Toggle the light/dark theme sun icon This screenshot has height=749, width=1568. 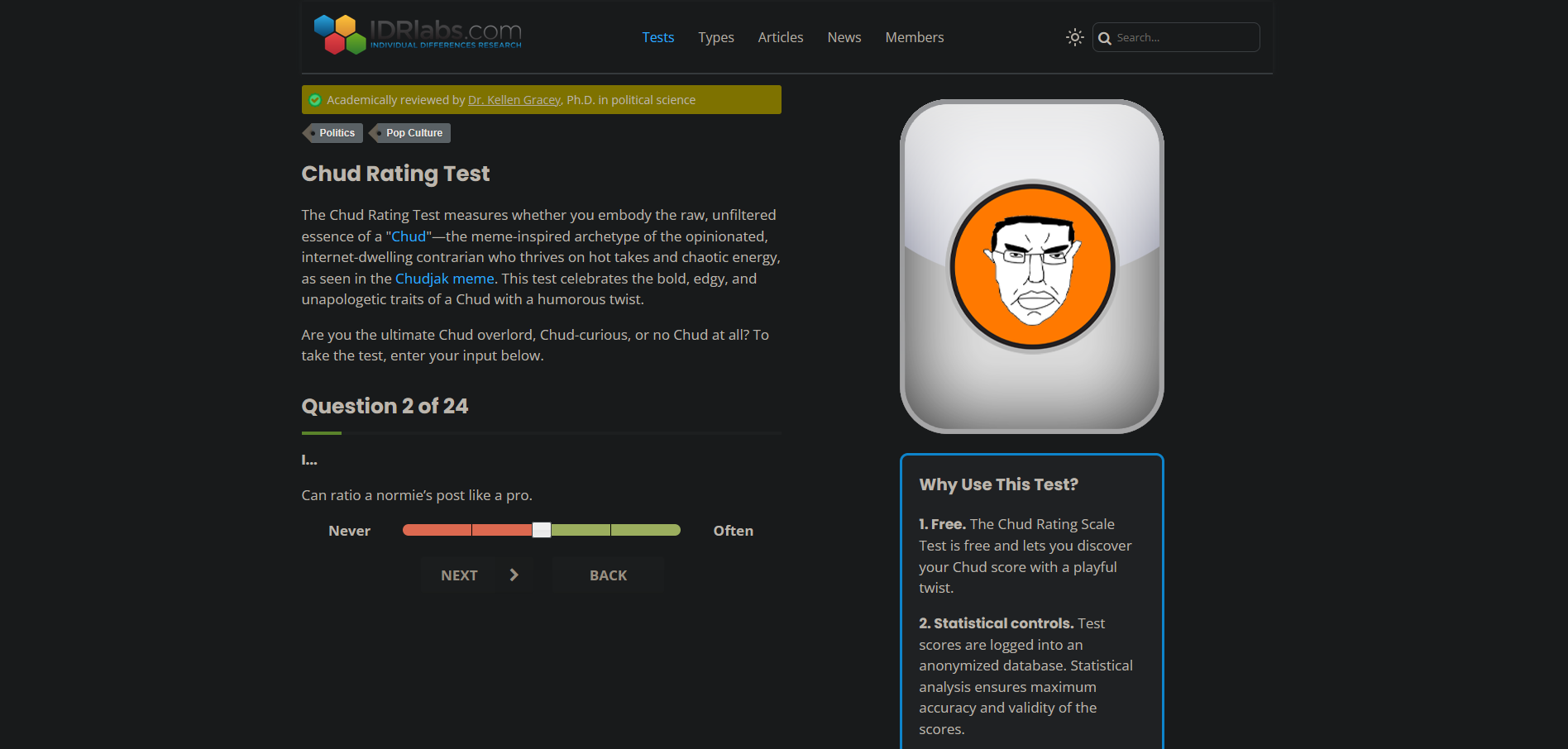pyautogui.click(x=1074, y=37)
